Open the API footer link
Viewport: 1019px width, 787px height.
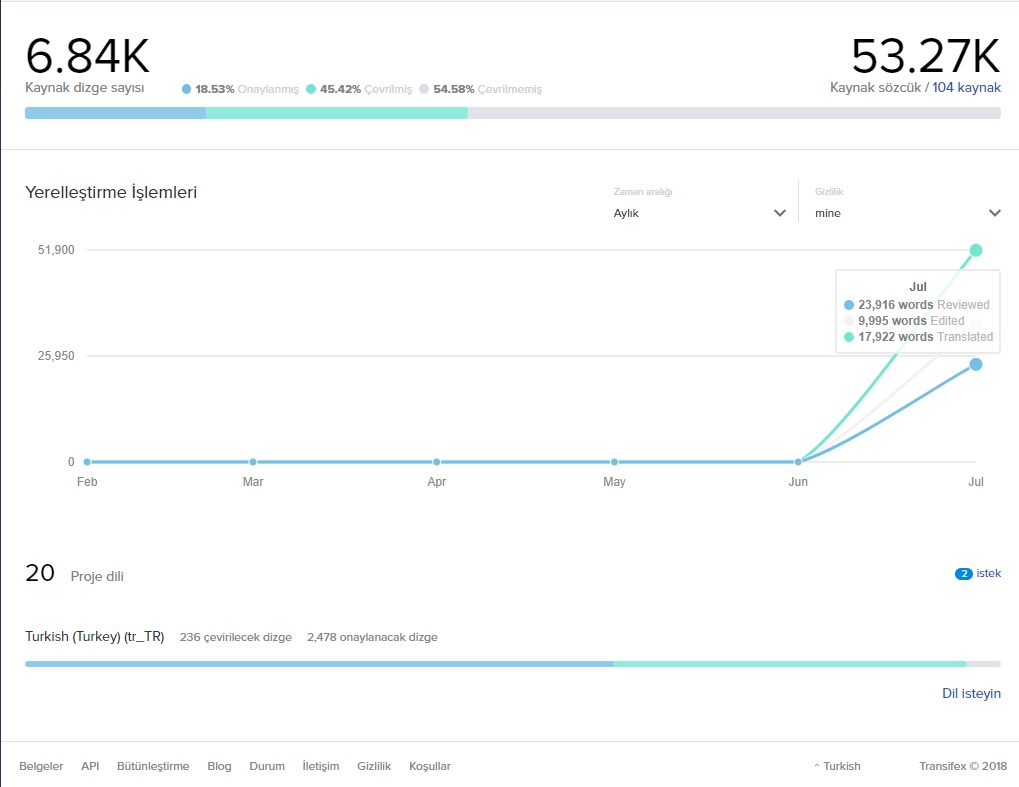[x=90, y=766]
